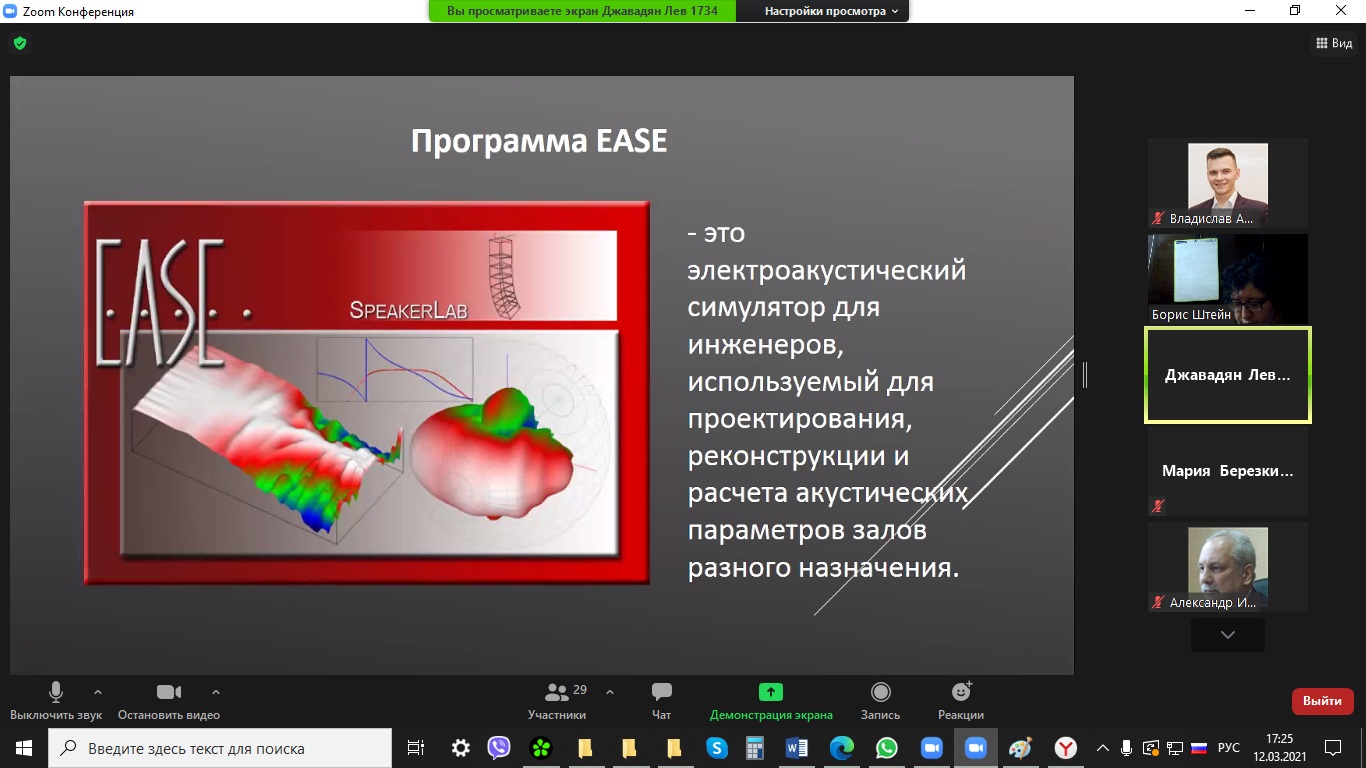Click the Russian flag tray icon
Image resolution: width=1366 pixels, height=768 pixels.
click(x=1198, y=748)
